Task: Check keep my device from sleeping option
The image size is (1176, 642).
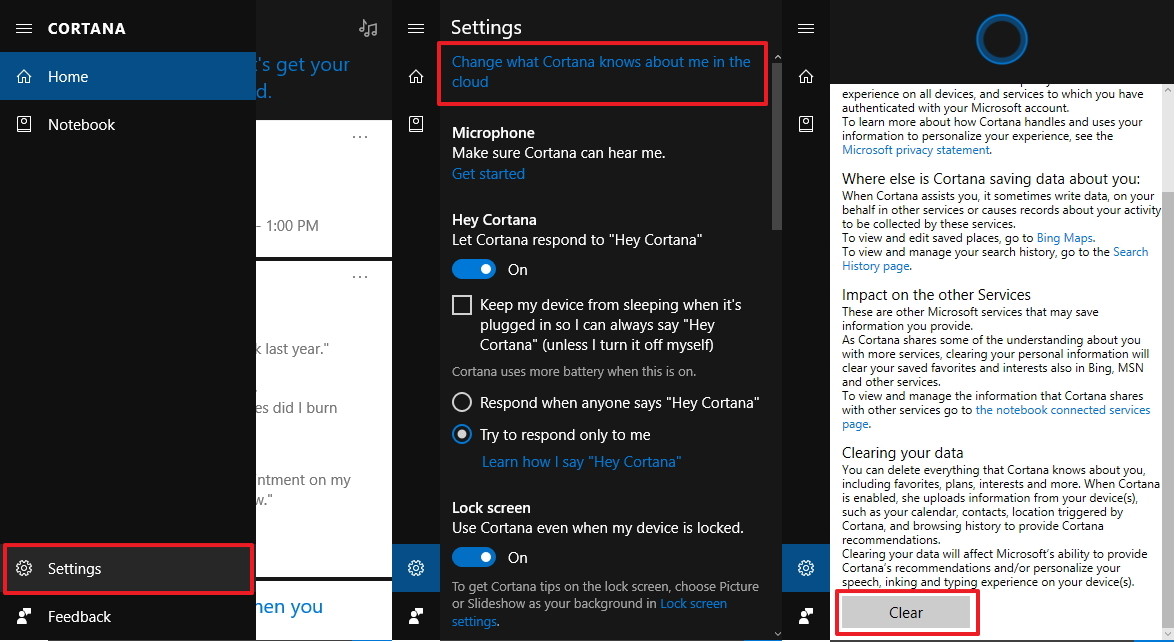Action: [x=462, y=305]
